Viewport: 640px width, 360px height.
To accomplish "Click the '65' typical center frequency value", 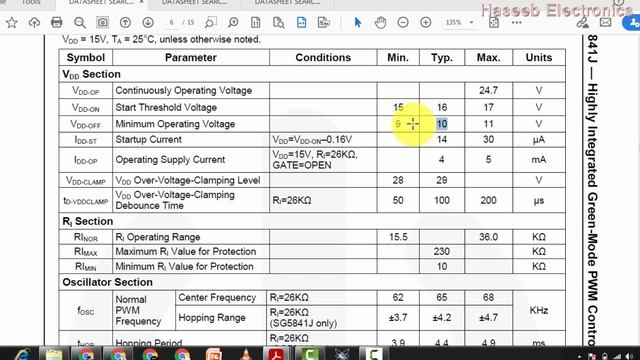I will tap(442, 297).
